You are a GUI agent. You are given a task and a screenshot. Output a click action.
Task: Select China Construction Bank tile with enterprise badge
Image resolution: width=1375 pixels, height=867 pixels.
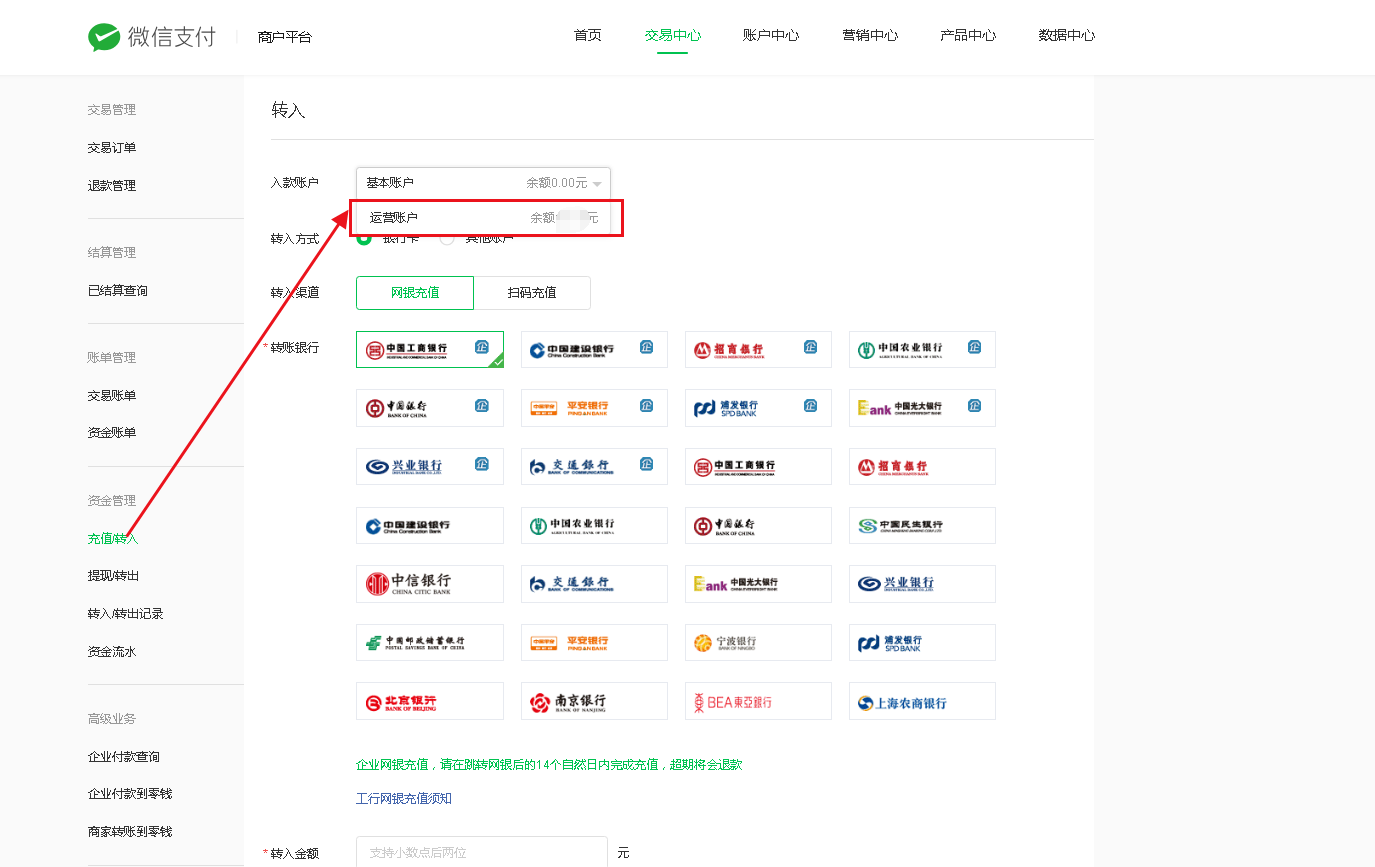click(x=594, y=349)
